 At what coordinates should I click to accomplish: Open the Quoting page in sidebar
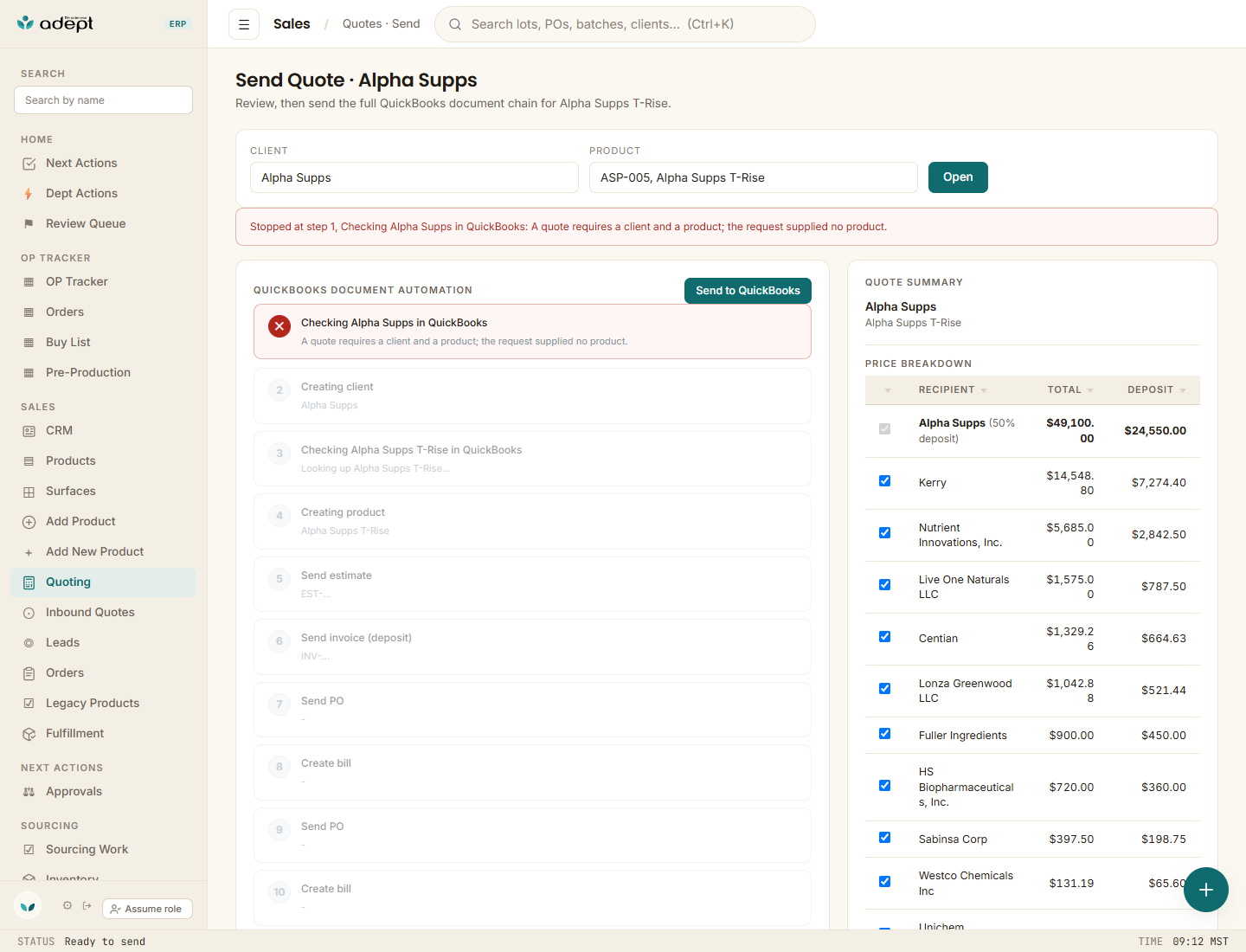coord(104,582)
